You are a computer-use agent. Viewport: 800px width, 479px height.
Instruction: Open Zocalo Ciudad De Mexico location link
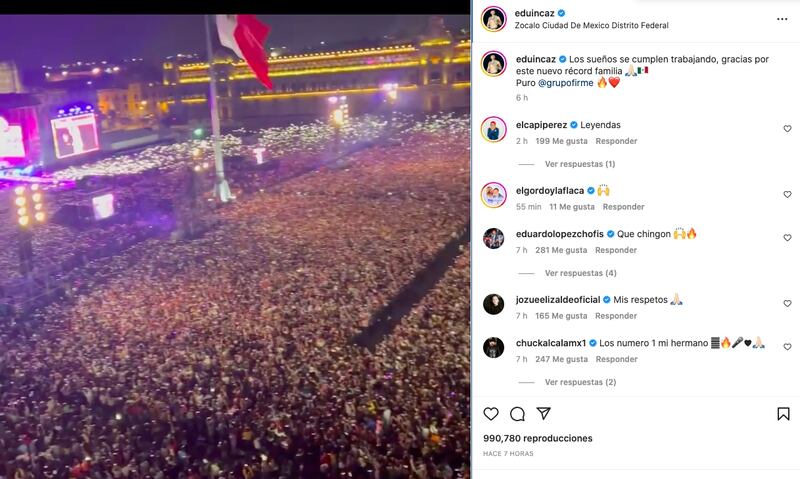(x=591, y=26)
